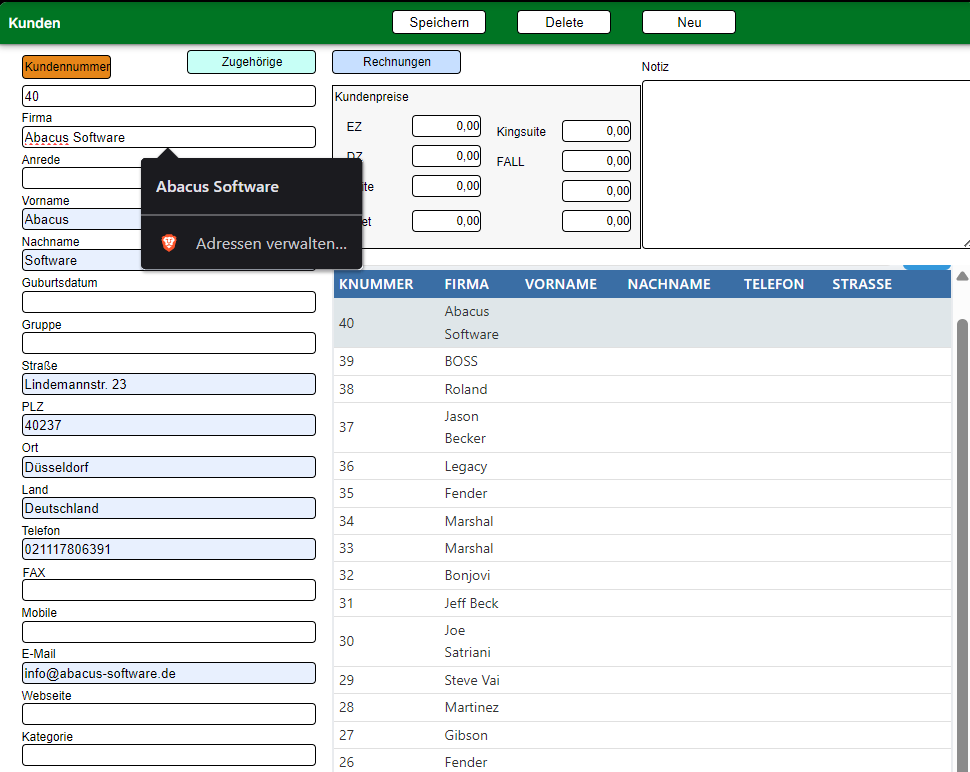This screenshot has width=970, height=772.
Task: Select customer row 39 BOSS
Action: coord(642,361)
